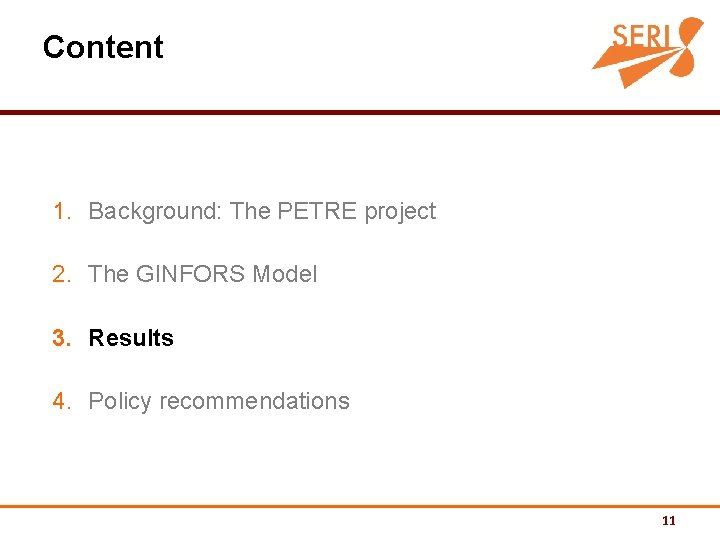Click the dark red divider under the title

[360, 113]
